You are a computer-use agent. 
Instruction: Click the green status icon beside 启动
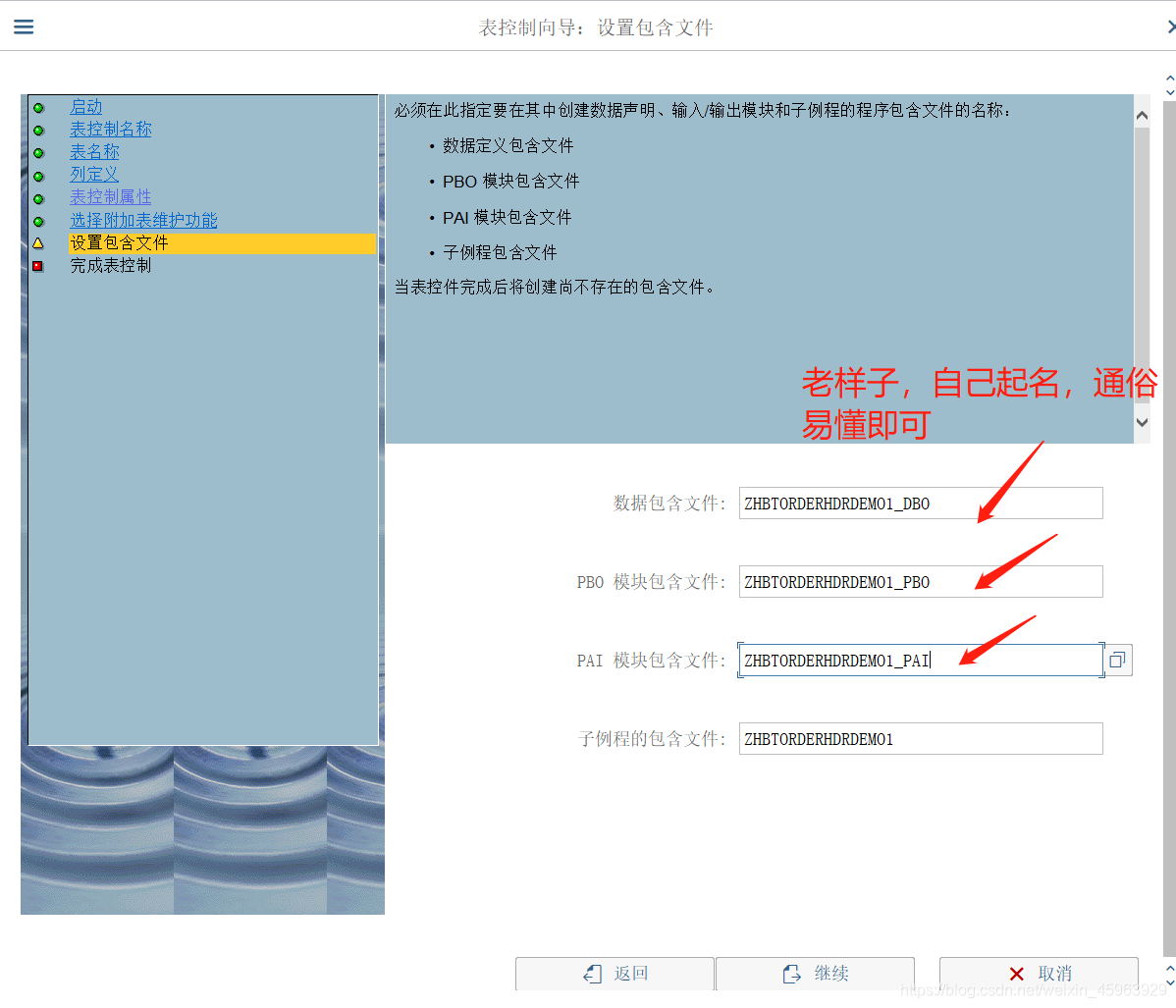coord(39,108)
